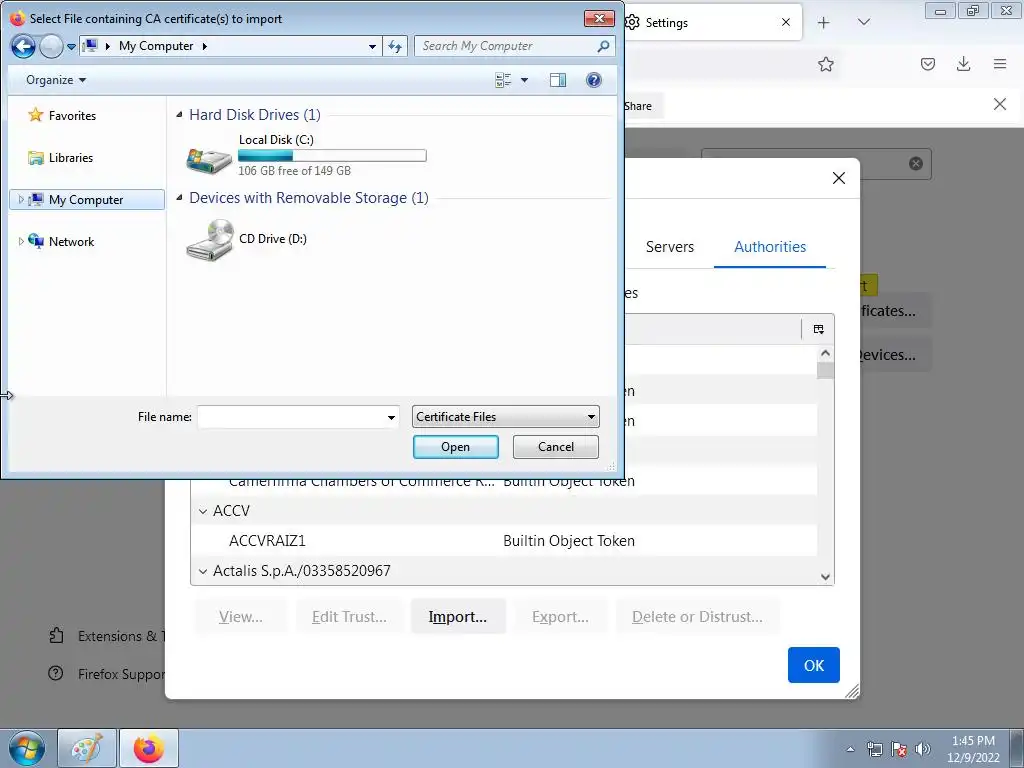Open the Firefox application menu
Image resolution: width=1024 pixels, height=768 pixels.
tap(1000, 64)
